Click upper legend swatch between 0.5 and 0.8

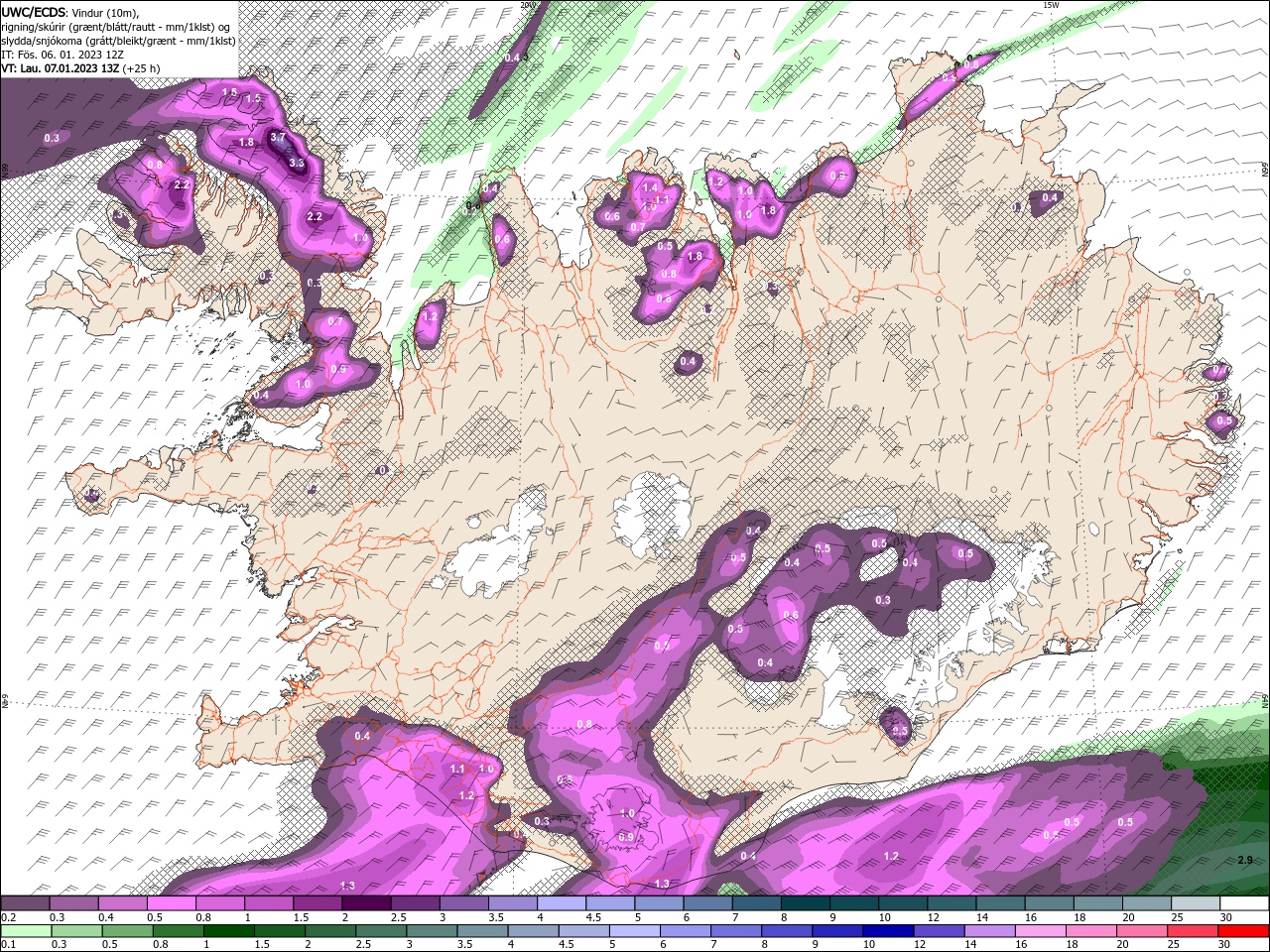click(171, 903)
